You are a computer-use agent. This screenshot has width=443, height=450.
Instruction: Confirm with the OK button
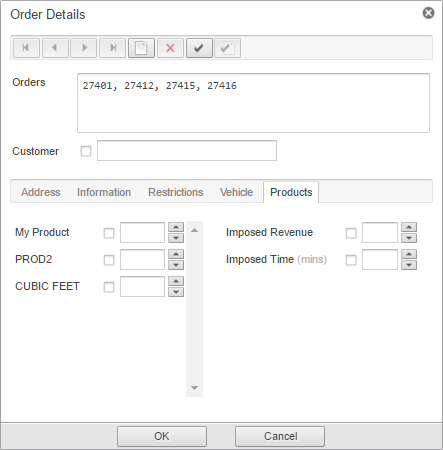(x=162, y=436)
